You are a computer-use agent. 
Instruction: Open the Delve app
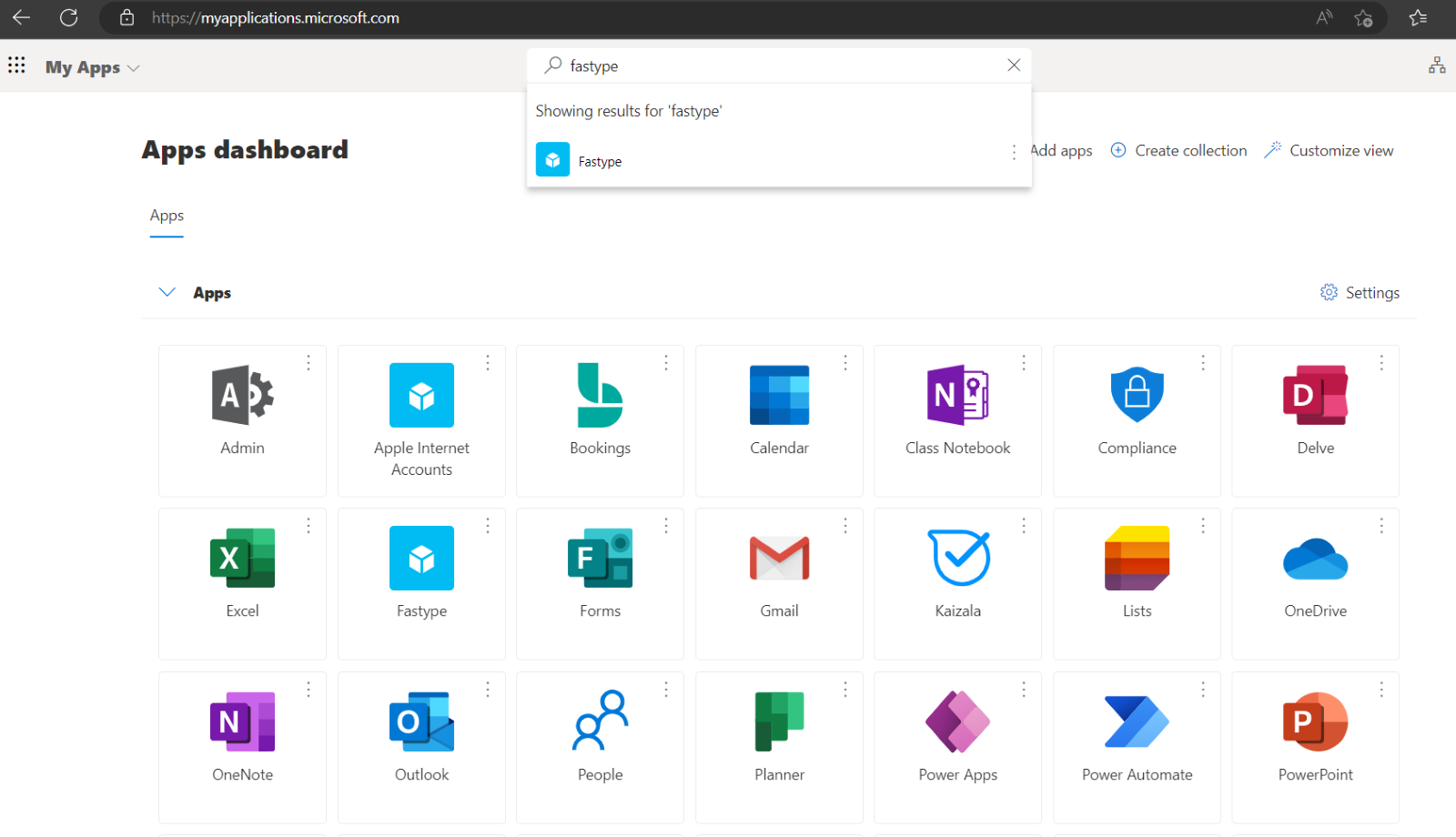1315,420
